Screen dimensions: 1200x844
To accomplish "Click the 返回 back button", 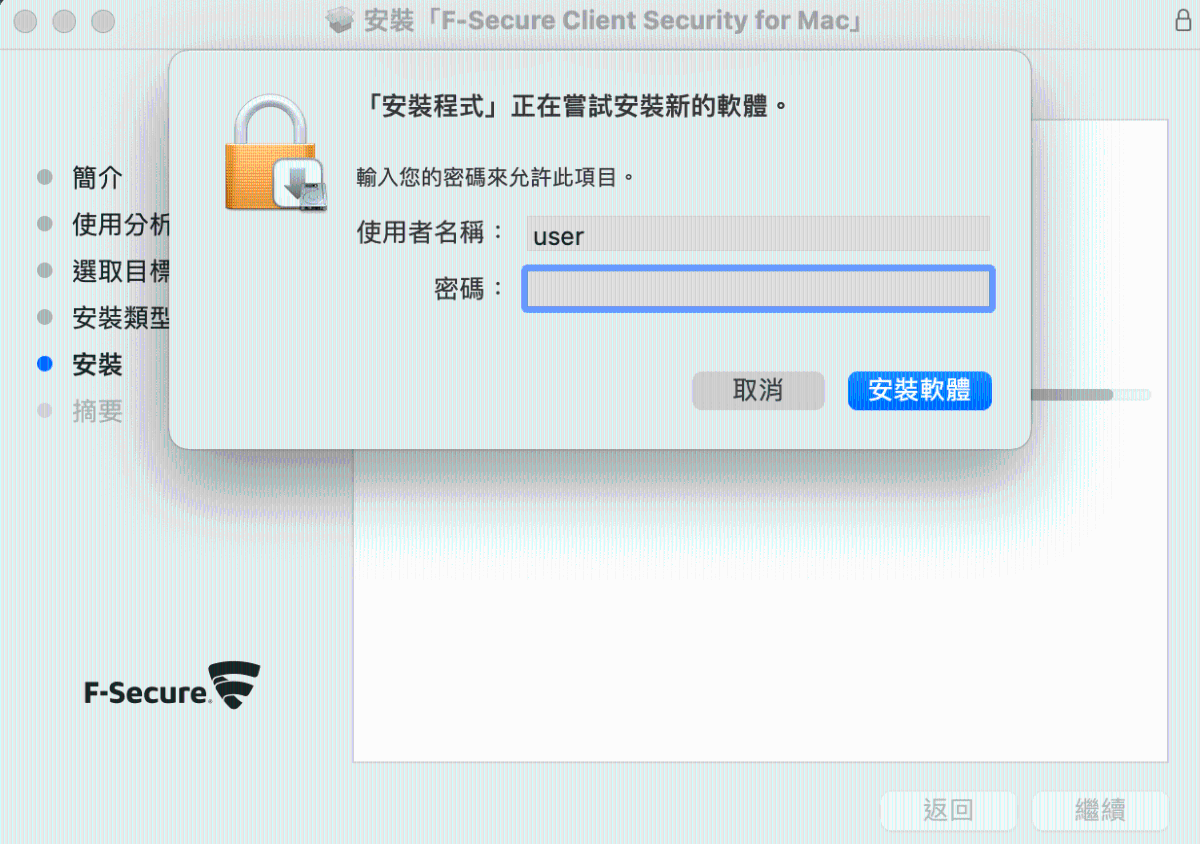I will (948, 810).
